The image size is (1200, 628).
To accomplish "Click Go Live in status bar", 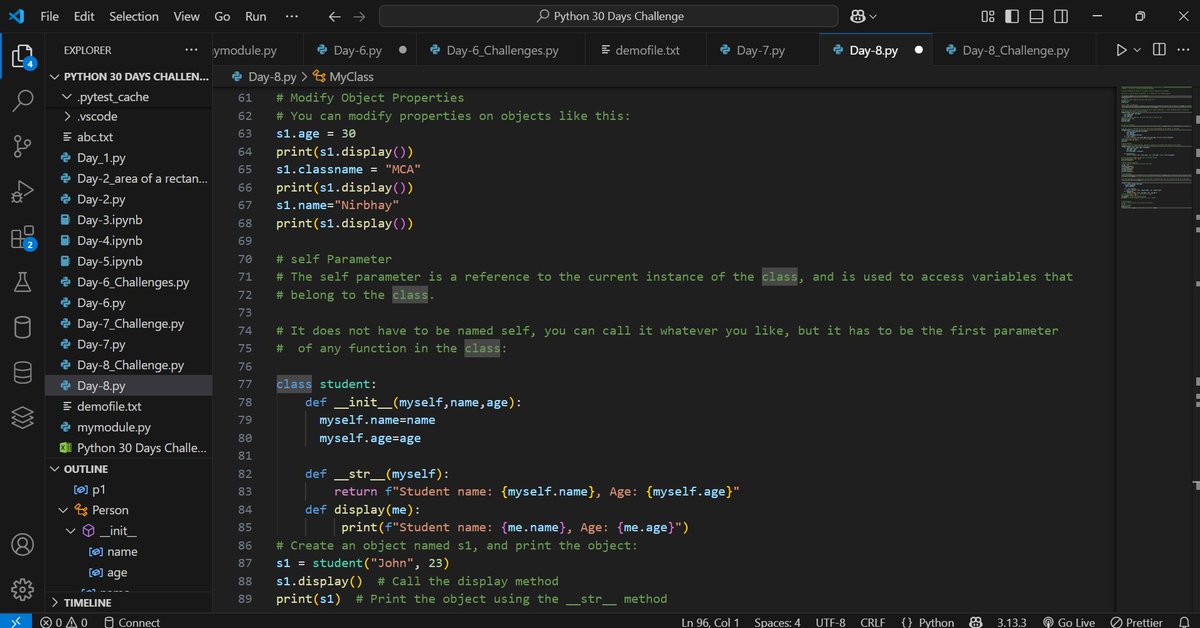I will click(1070, 622).
